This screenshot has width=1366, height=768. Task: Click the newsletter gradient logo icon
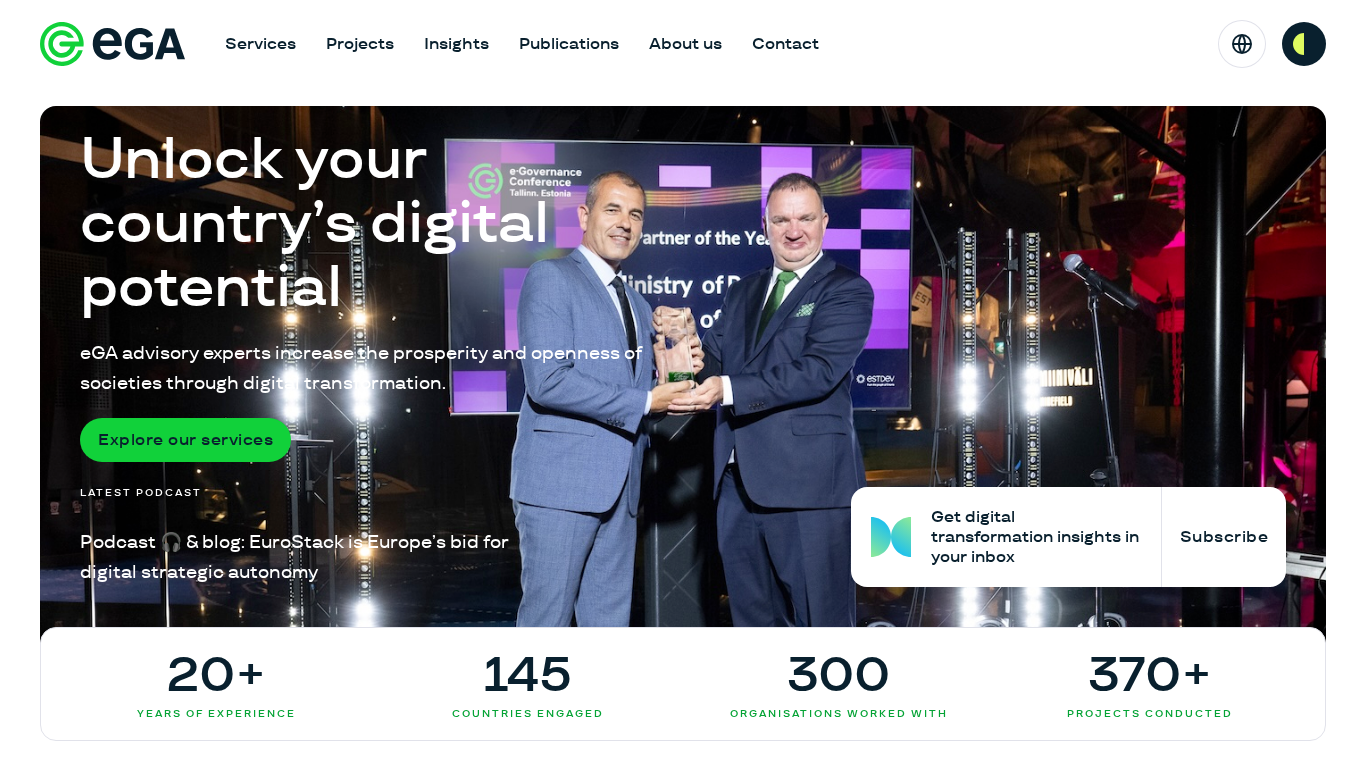891,537
